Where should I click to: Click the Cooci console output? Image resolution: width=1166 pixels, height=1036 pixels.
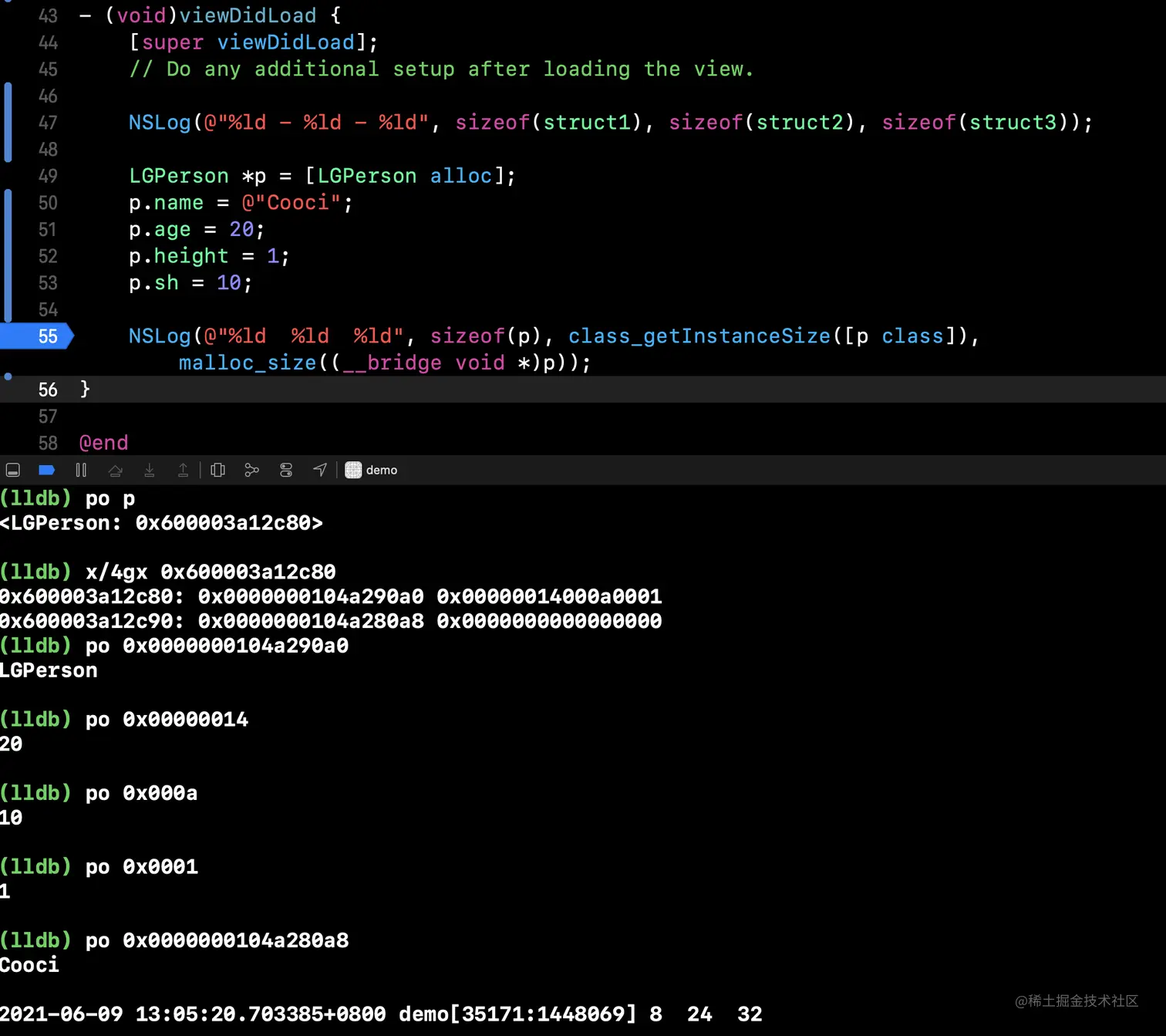tap(29, 965)
